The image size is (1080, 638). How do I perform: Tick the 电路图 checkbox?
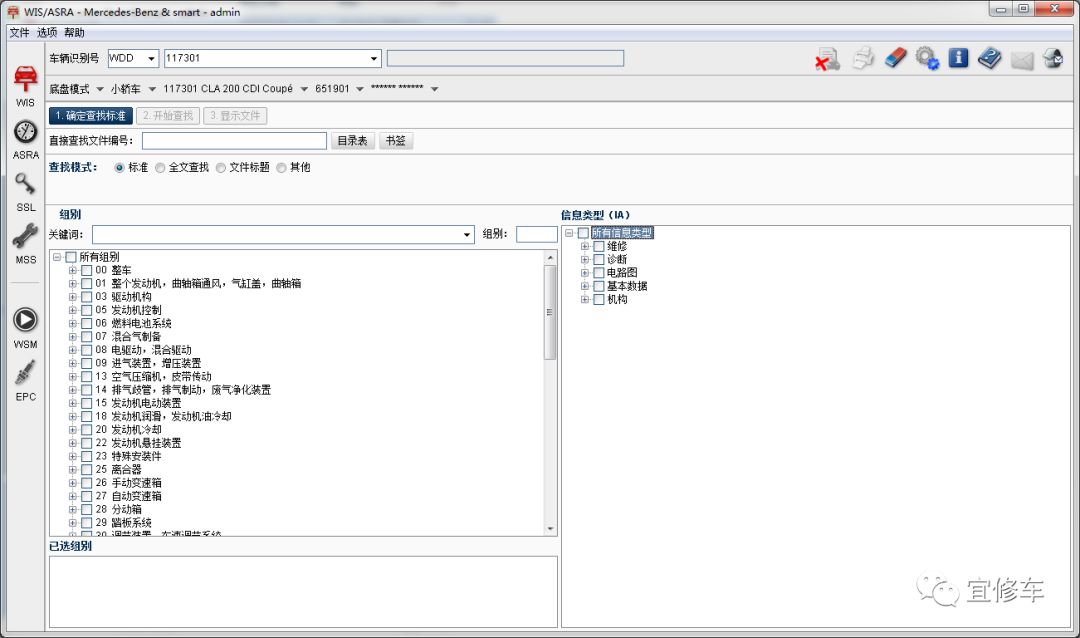pos(599,273)
